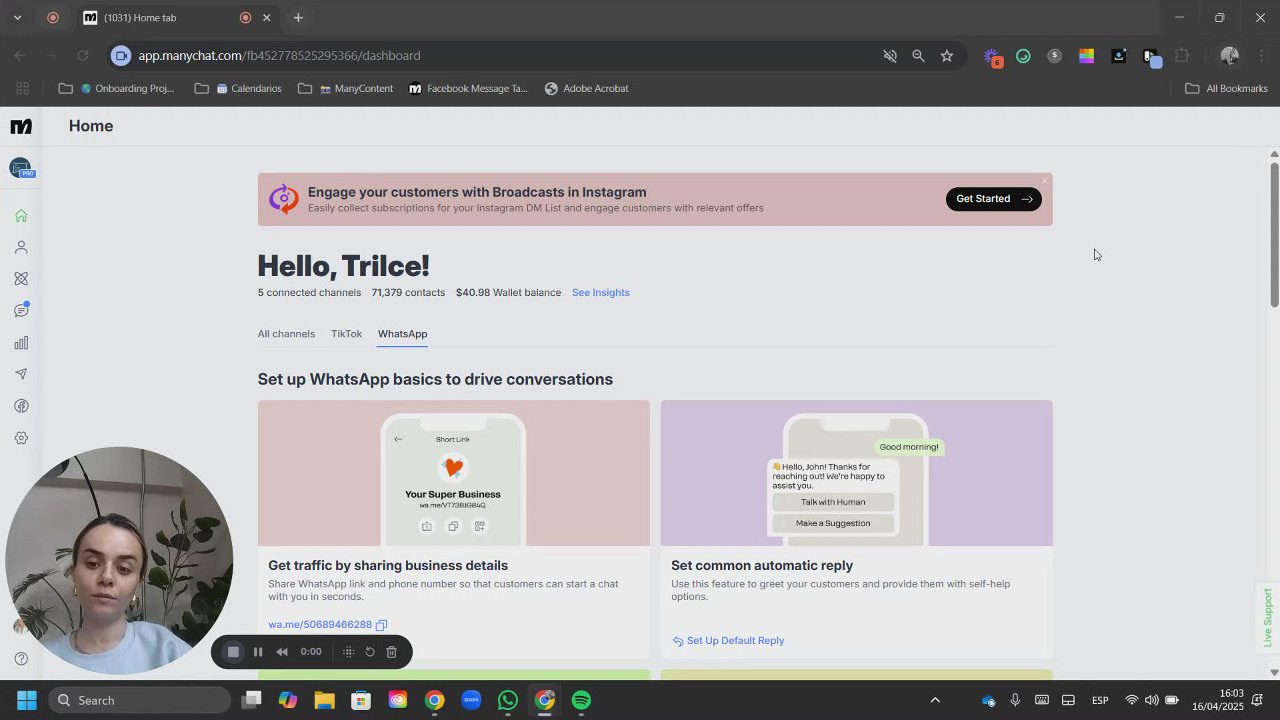The width and height of the screenshot is (1280, 720).
Task: Open the taskbar clock and date
Action: tap(1217, 700)
